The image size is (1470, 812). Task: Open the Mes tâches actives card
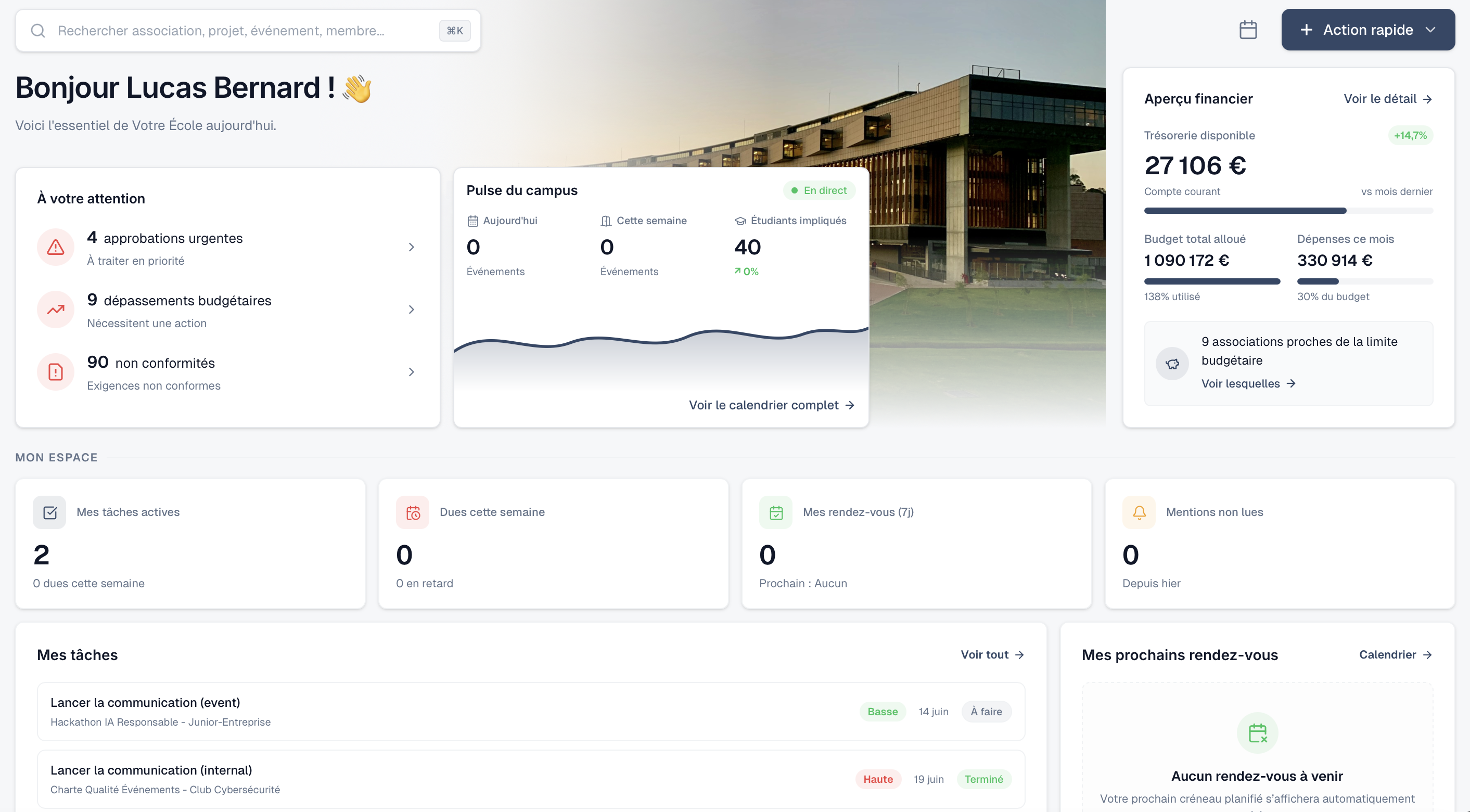pos(190,544)
